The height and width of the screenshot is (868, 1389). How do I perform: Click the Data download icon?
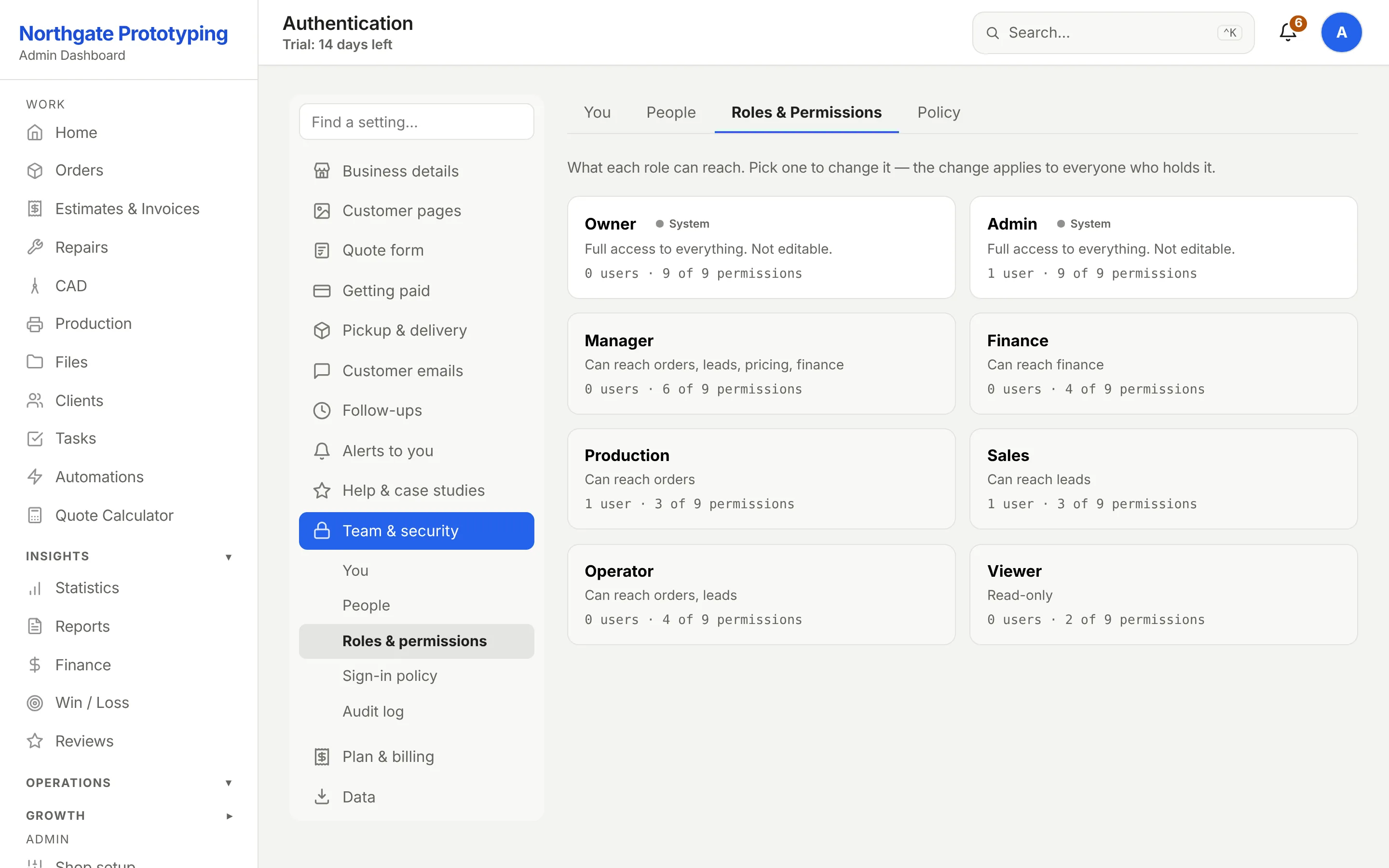pos(322,797)
